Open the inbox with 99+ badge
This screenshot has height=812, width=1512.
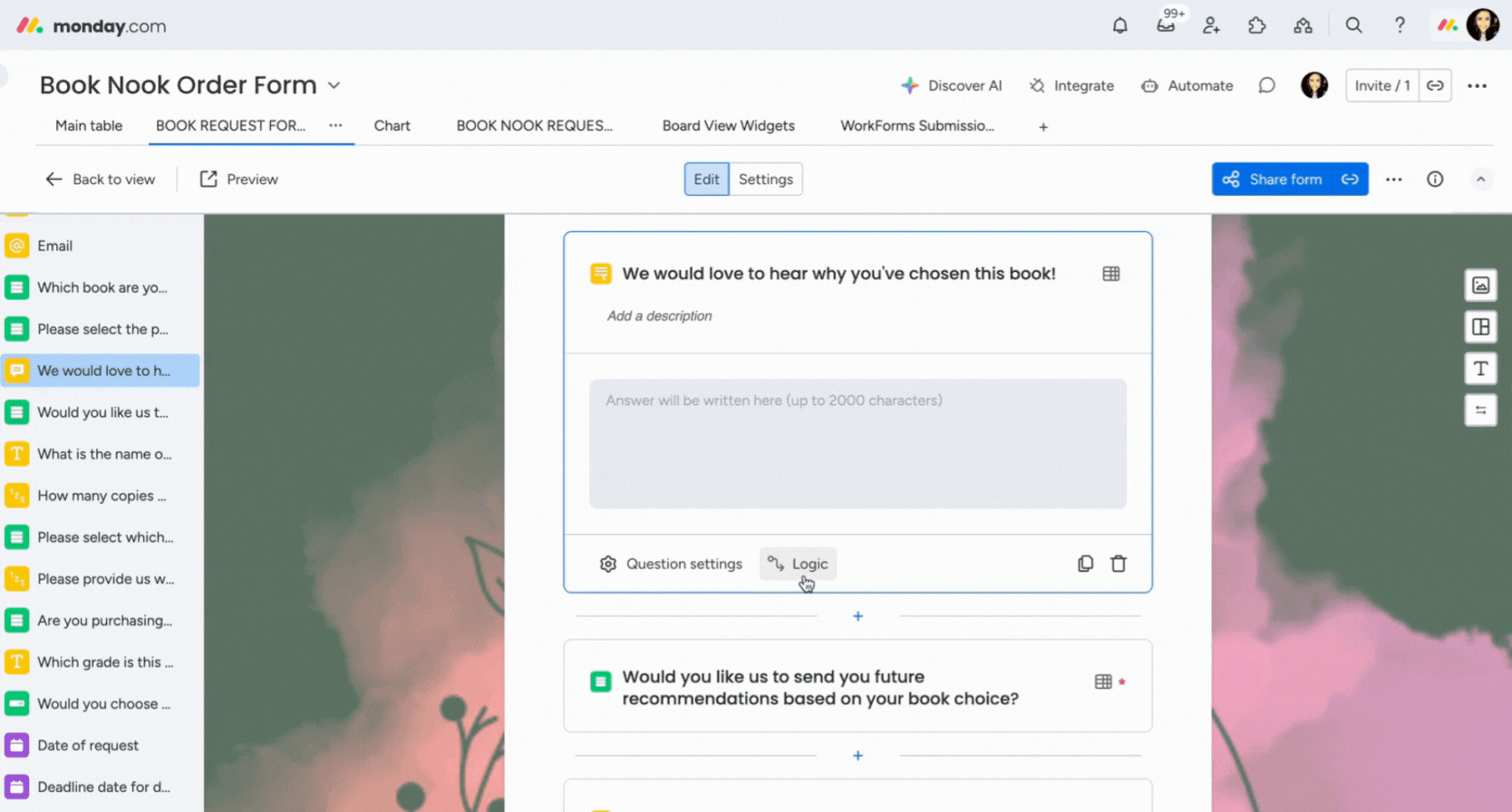click(x=1167, y=25)
